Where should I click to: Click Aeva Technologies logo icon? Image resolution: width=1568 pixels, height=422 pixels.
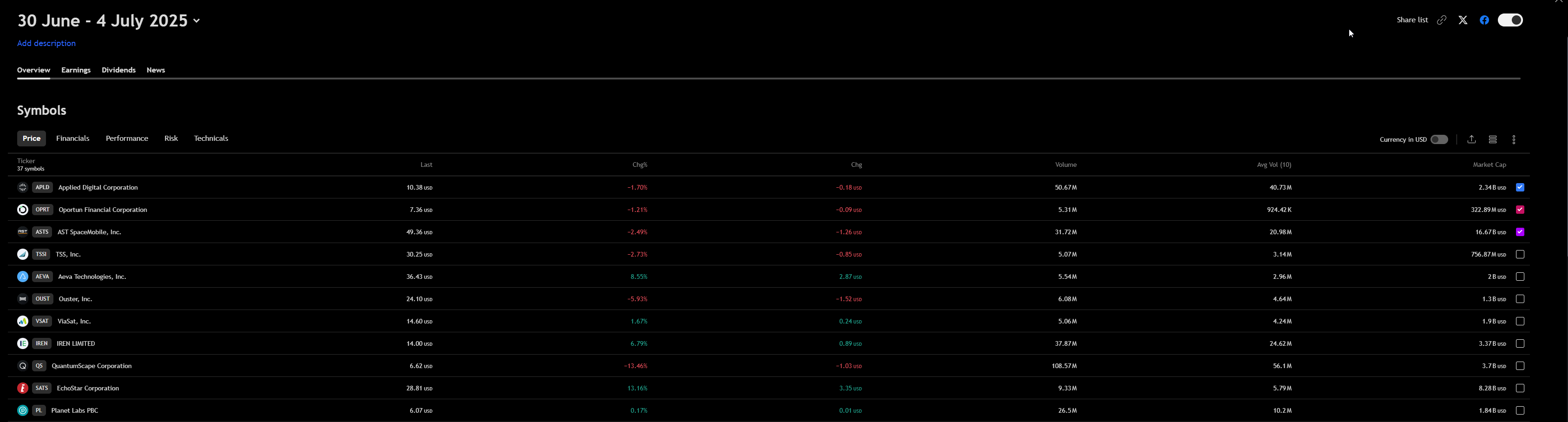click(22, 277)
